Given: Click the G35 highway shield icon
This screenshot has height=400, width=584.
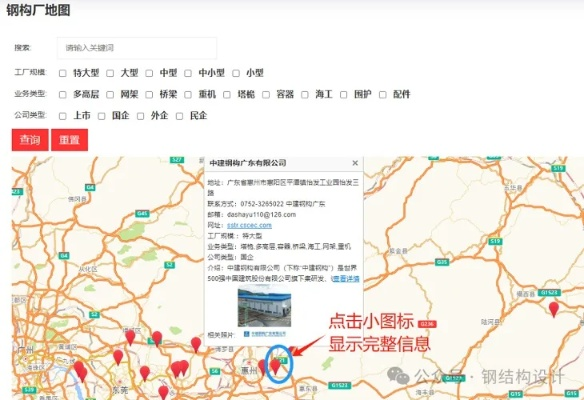Looking at the screenshot, I should tap(442, 262).
